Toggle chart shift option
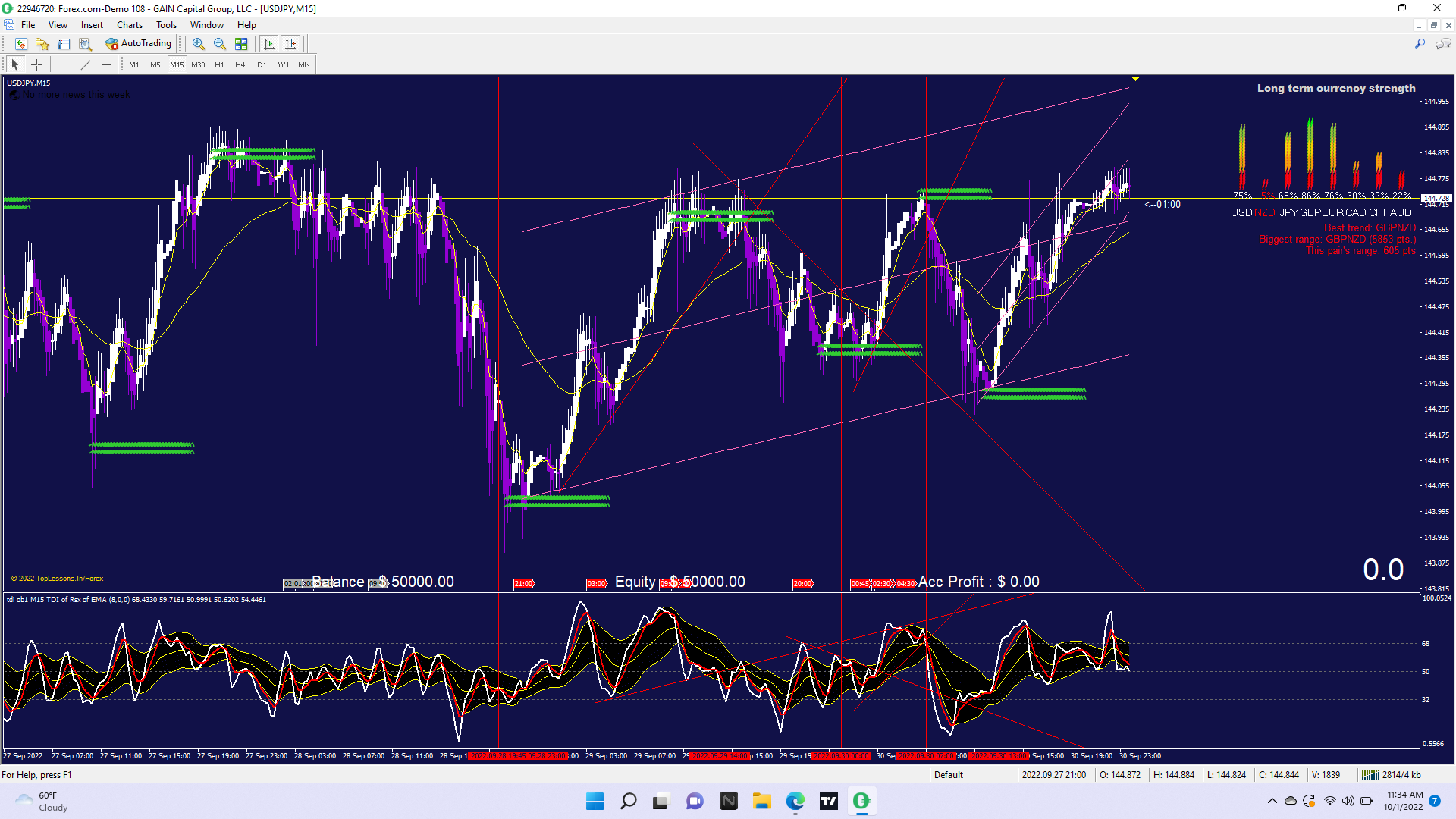 [290, 44]
